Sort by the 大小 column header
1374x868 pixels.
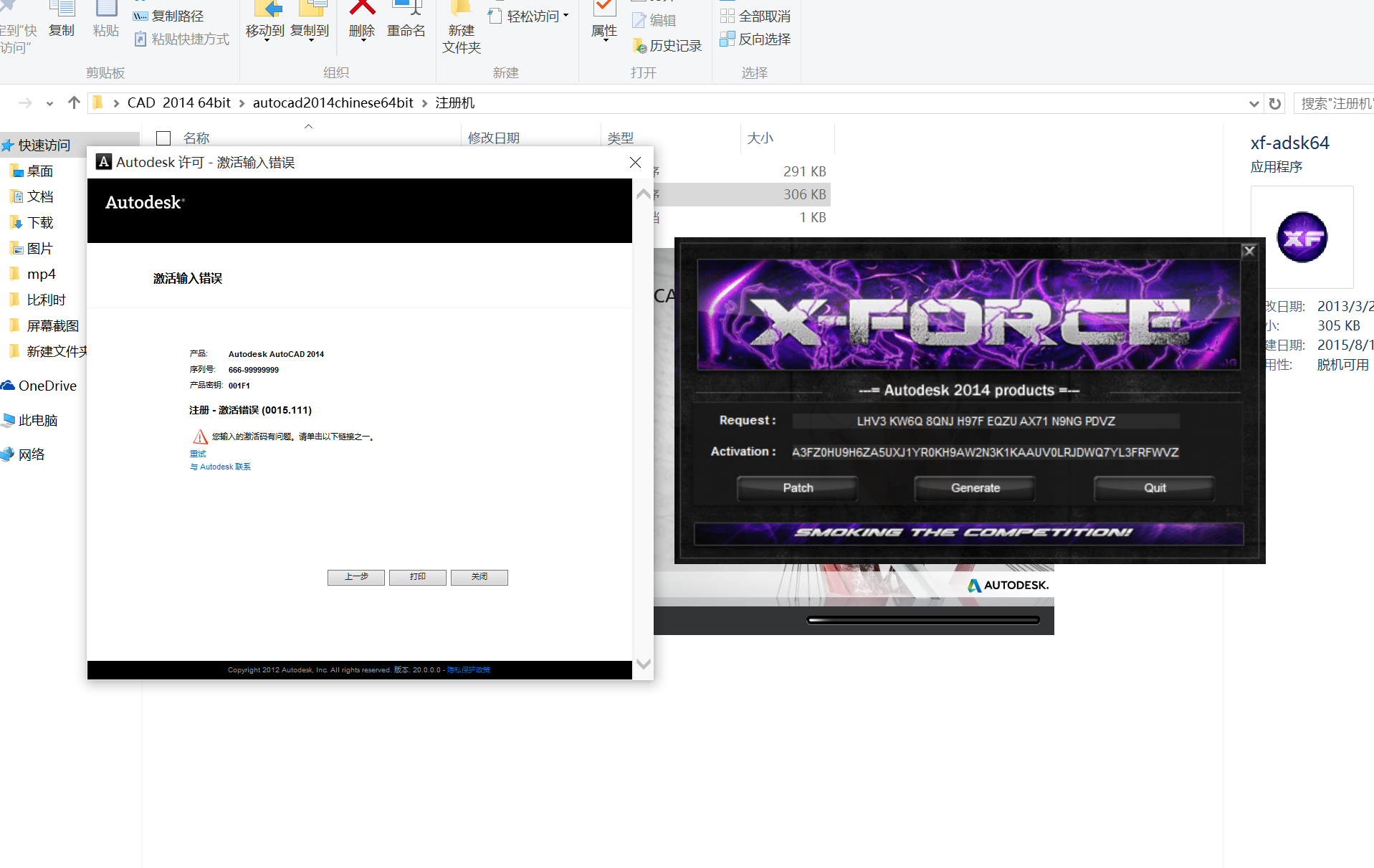pyautogui.click(x=760, y=138)
